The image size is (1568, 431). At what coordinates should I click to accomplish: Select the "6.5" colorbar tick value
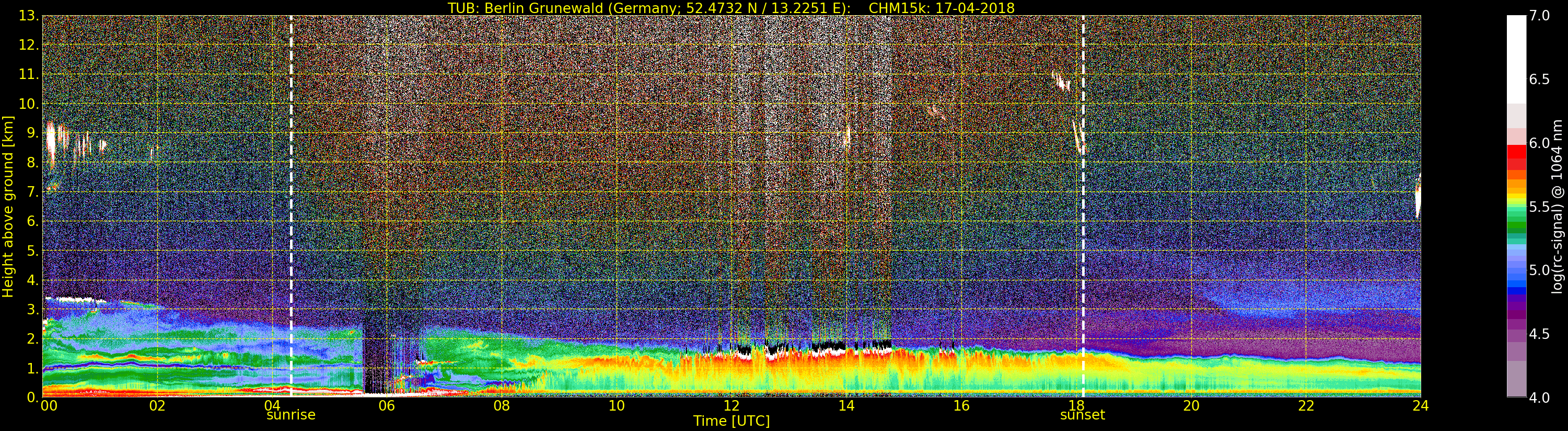[x=1539, y=80]
